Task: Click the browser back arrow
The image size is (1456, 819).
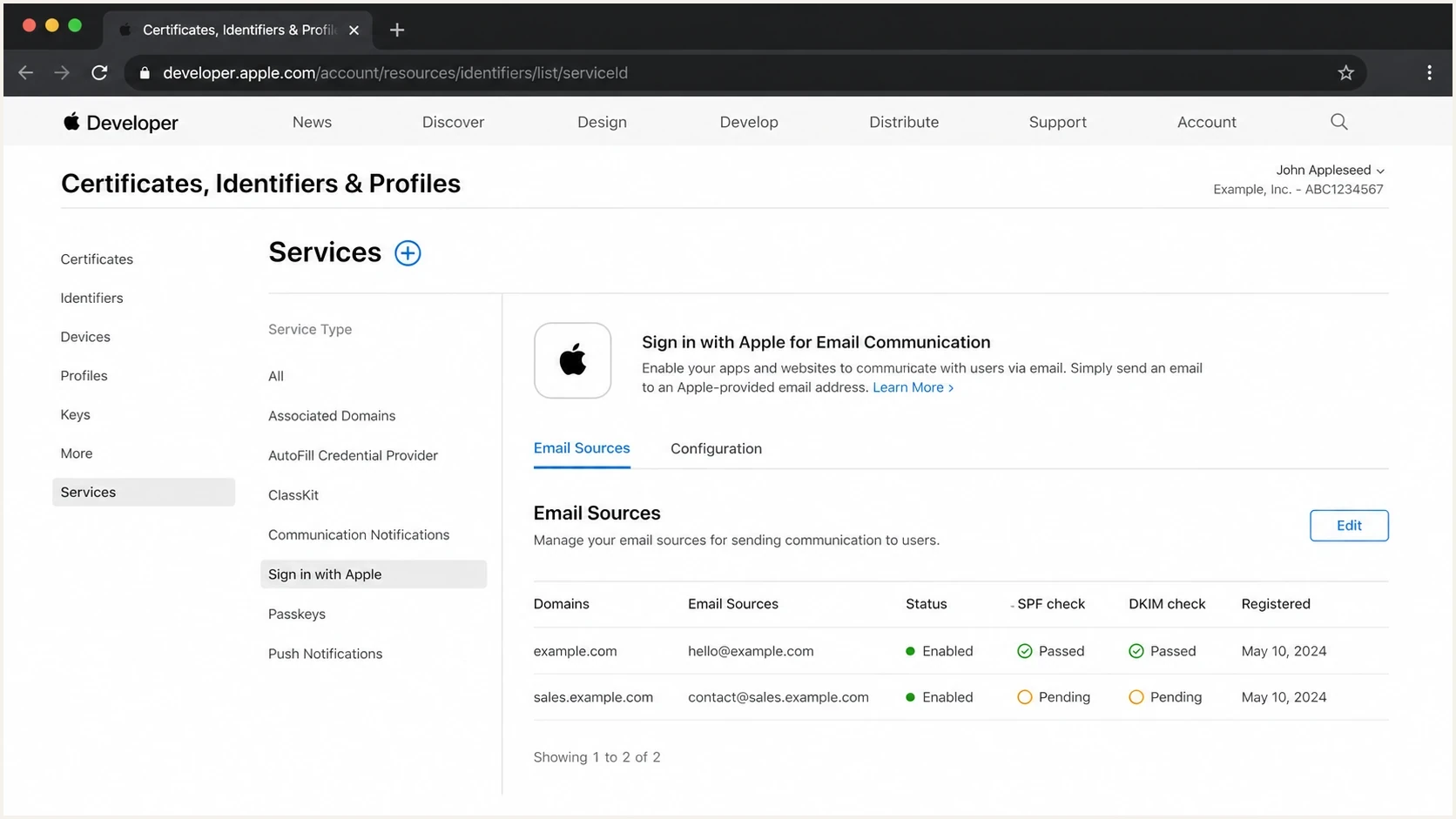Action: click(26, 73)
